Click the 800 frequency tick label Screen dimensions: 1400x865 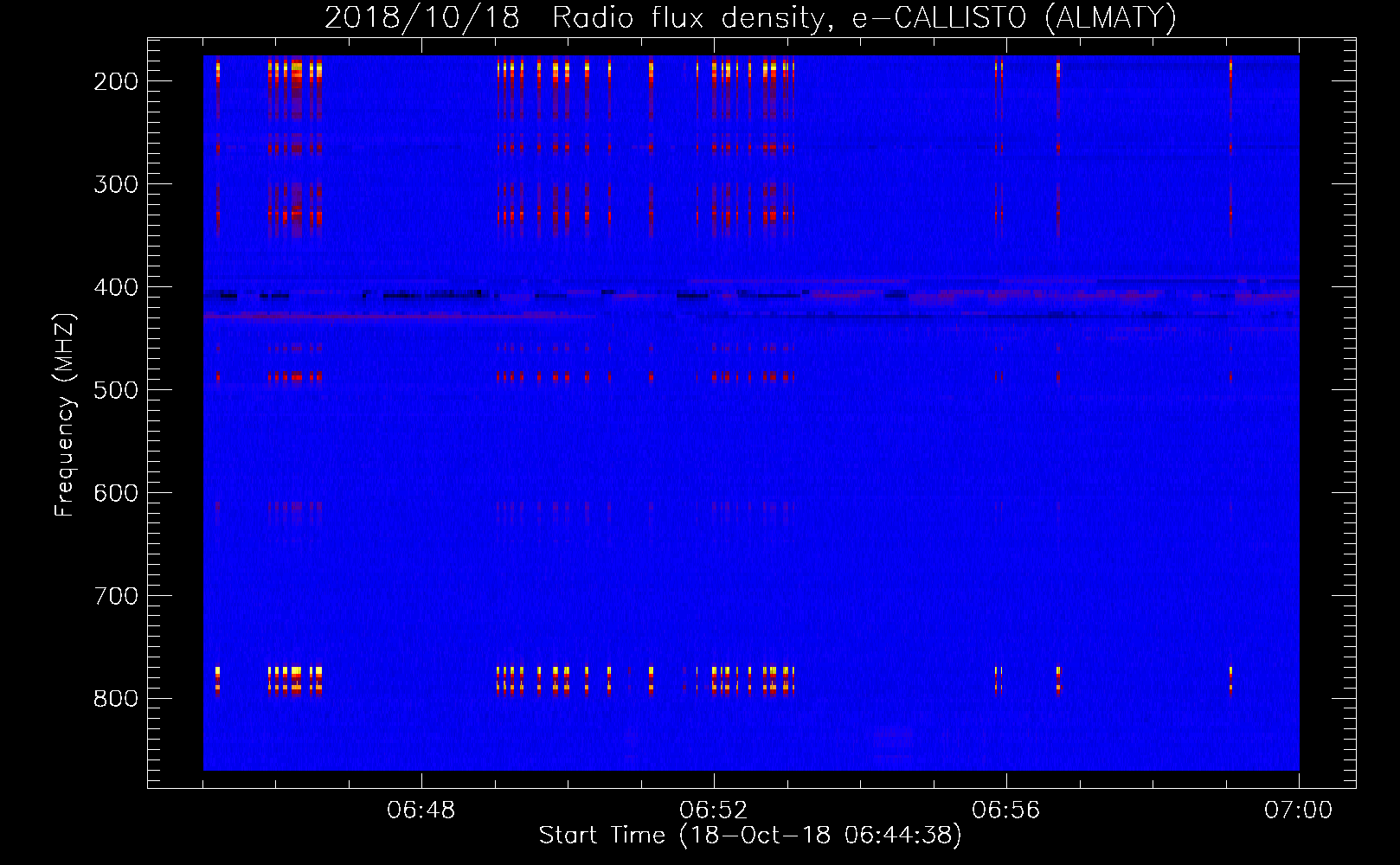click(x=116, y=699)
